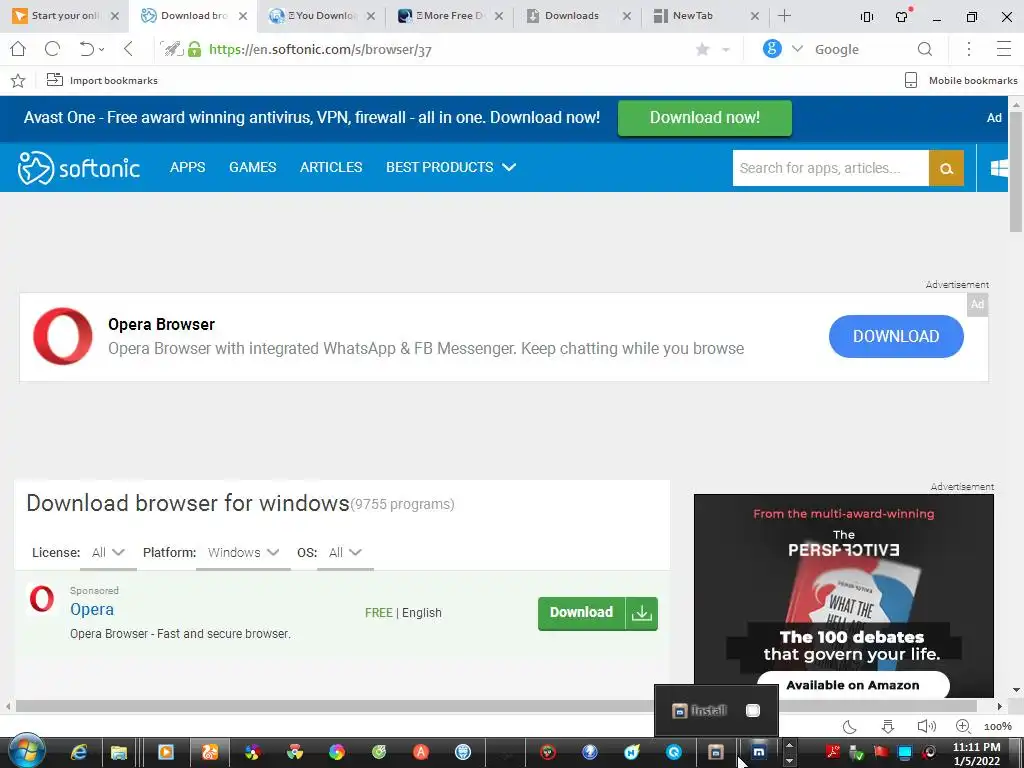Switch to the New Tab tab
Image resolution: width=1024 pixels, height=768 pixels.
coord(694,16)
